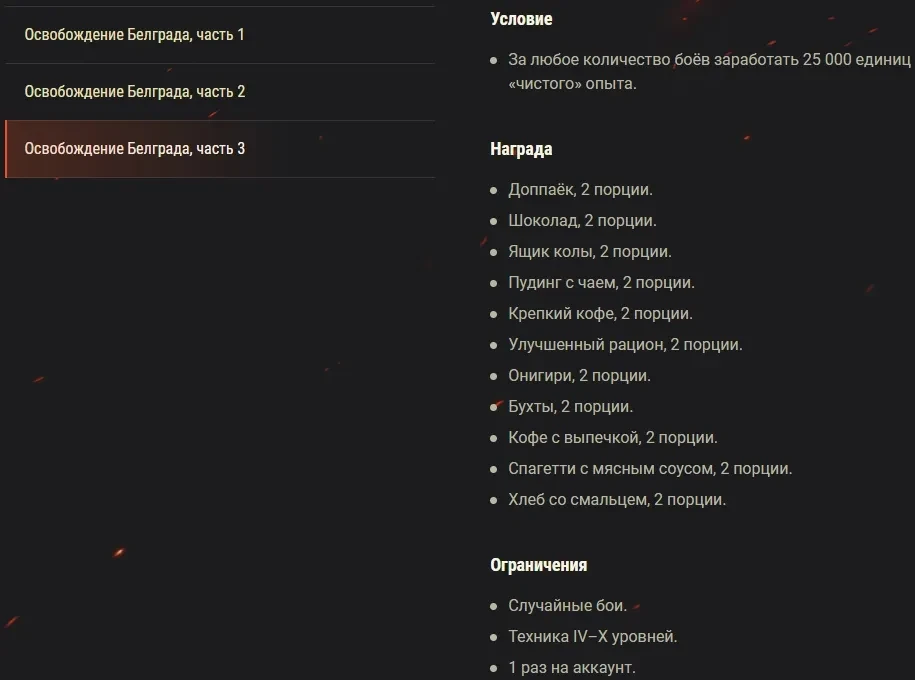Select the Бухты, 2 порции entry
This screenshot has height=680, width=915.
(570, 406)
